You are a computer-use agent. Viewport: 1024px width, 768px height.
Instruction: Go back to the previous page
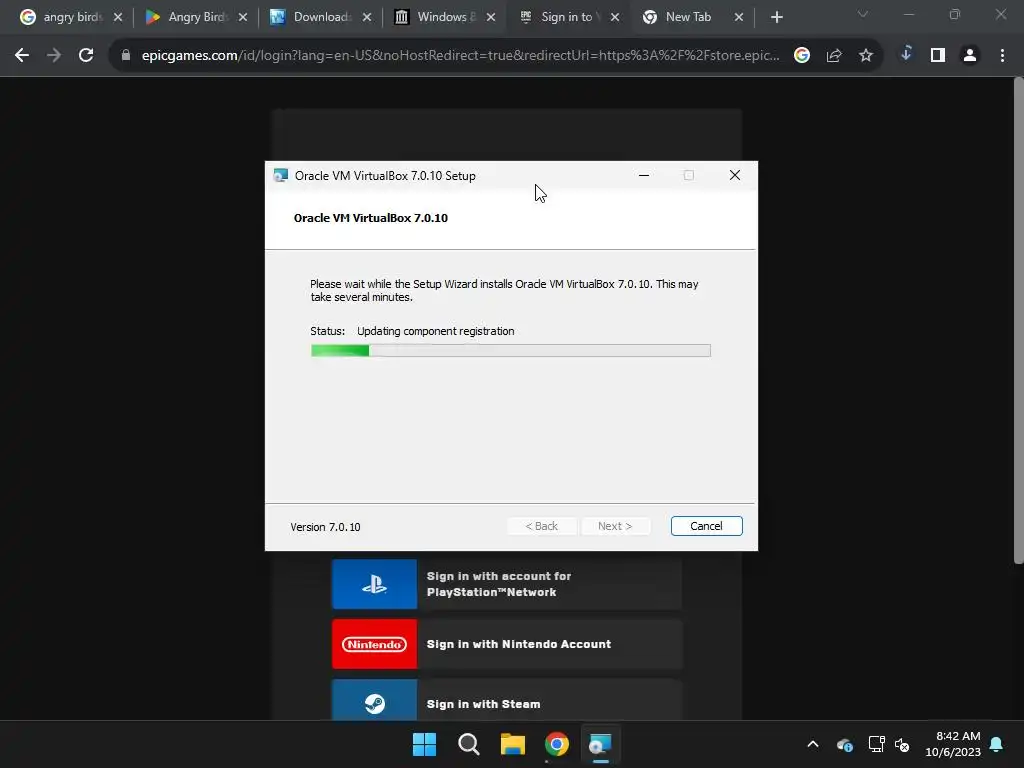point(22,56)
